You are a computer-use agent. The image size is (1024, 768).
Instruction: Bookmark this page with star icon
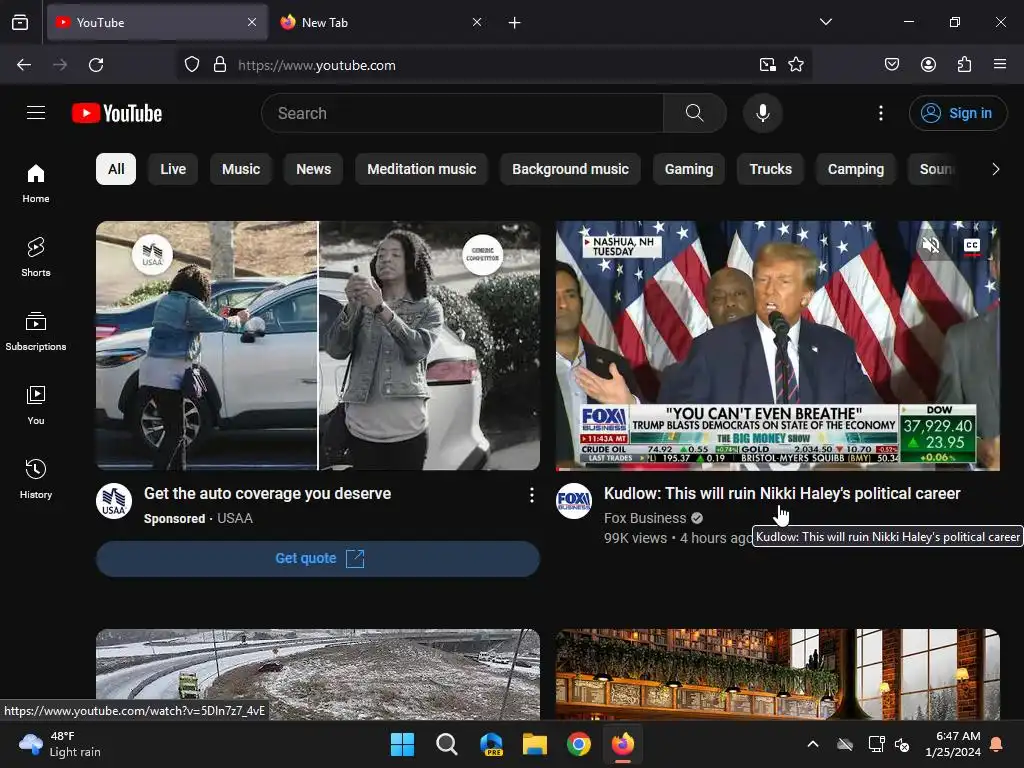click(x=795, y=65)
